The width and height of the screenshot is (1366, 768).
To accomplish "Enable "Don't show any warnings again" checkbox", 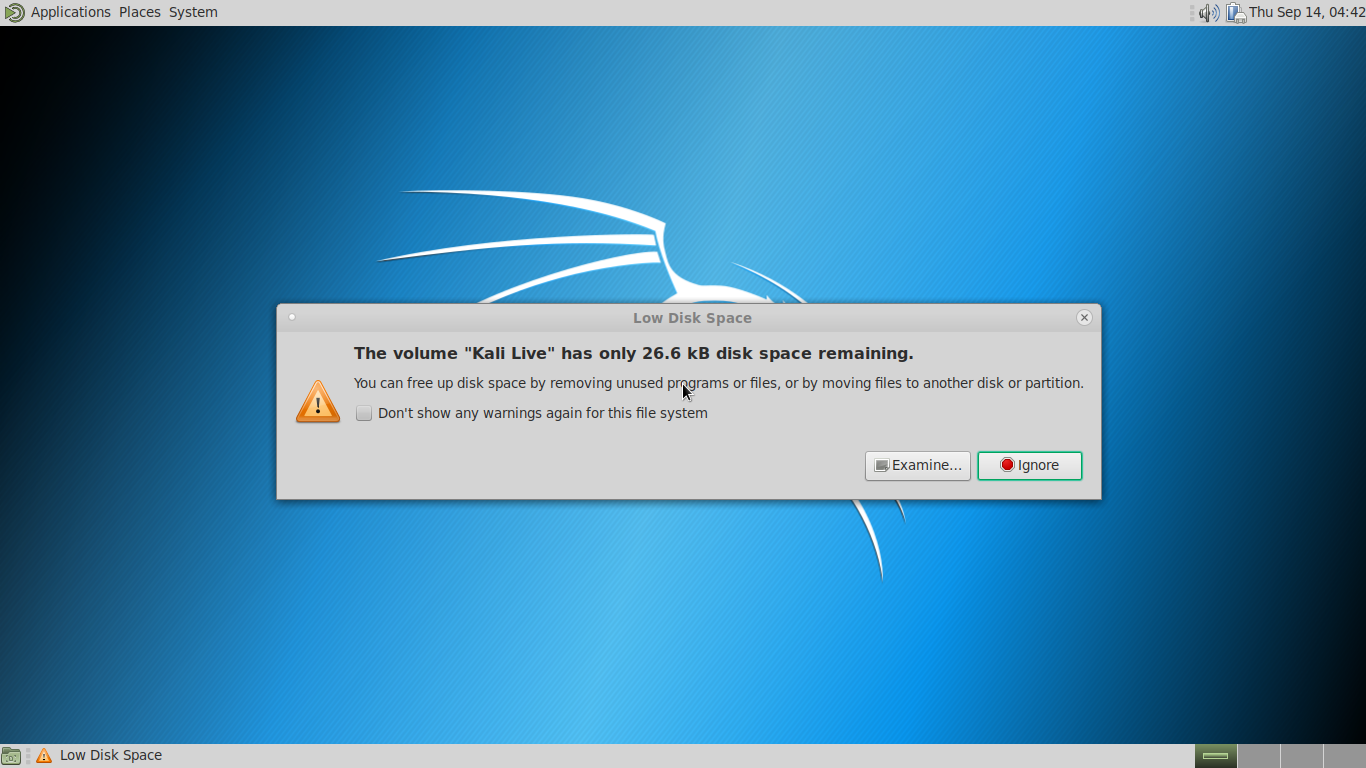I will 364,413.
